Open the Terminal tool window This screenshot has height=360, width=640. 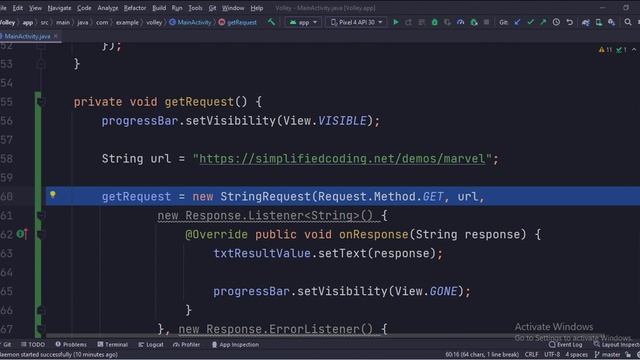coord(113,344)
